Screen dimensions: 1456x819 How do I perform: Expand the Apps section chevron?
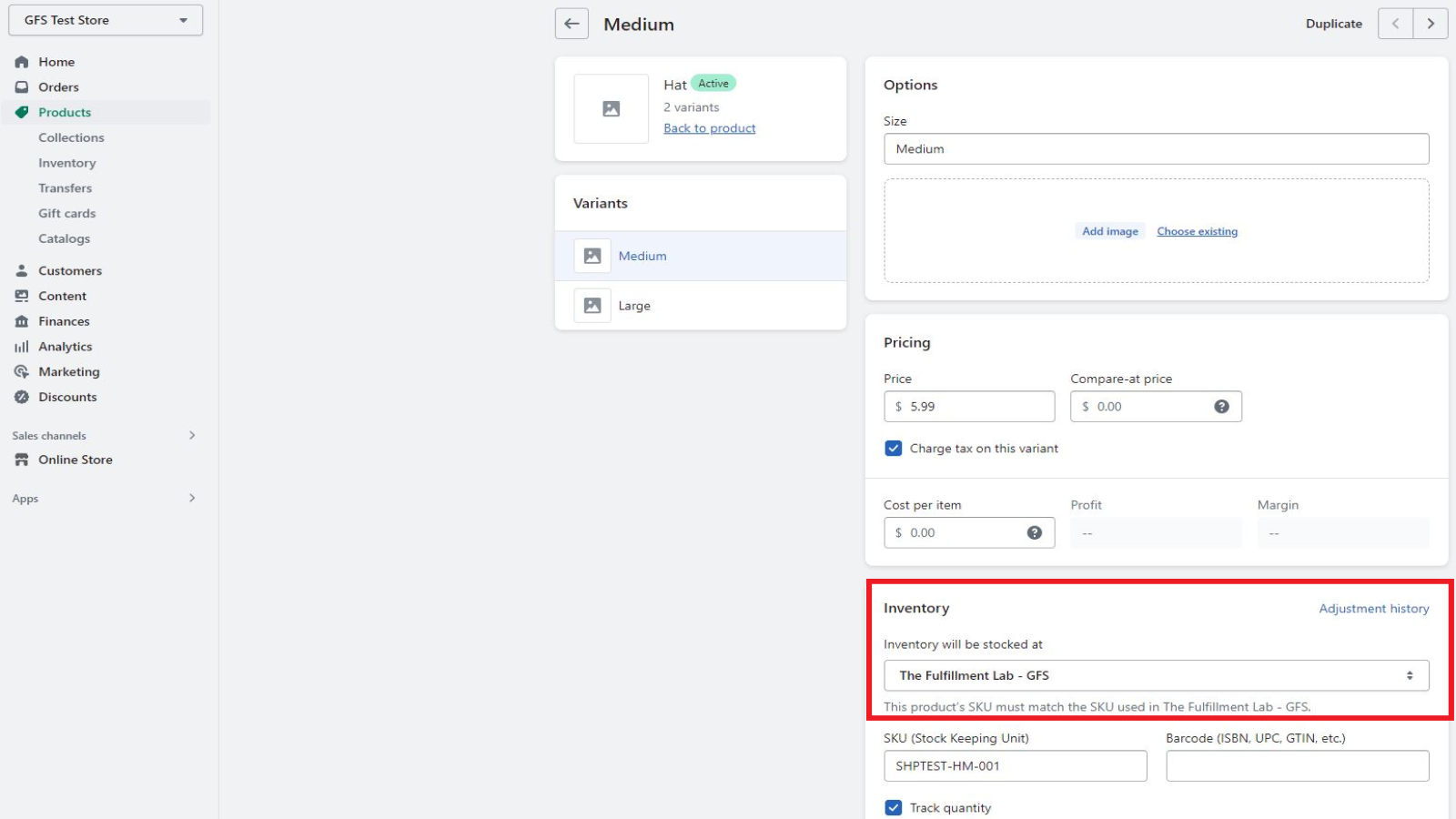click(192, 498)
